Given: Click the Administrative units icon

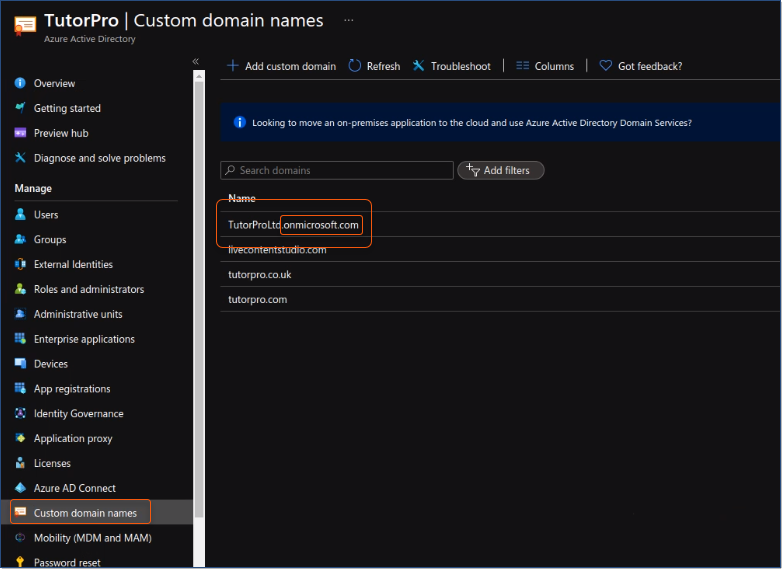Looking at the screenshot, I should pos(20,314).
